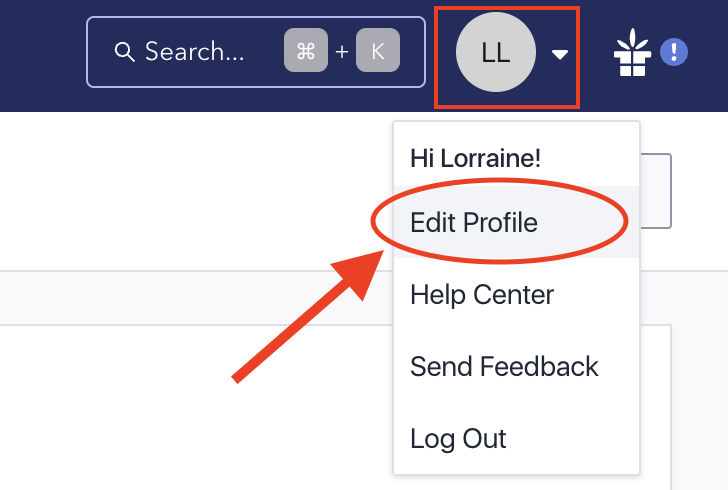Click the blue exclamation notification badge
This screenshot has height=490, width=728.
[674, 51]
